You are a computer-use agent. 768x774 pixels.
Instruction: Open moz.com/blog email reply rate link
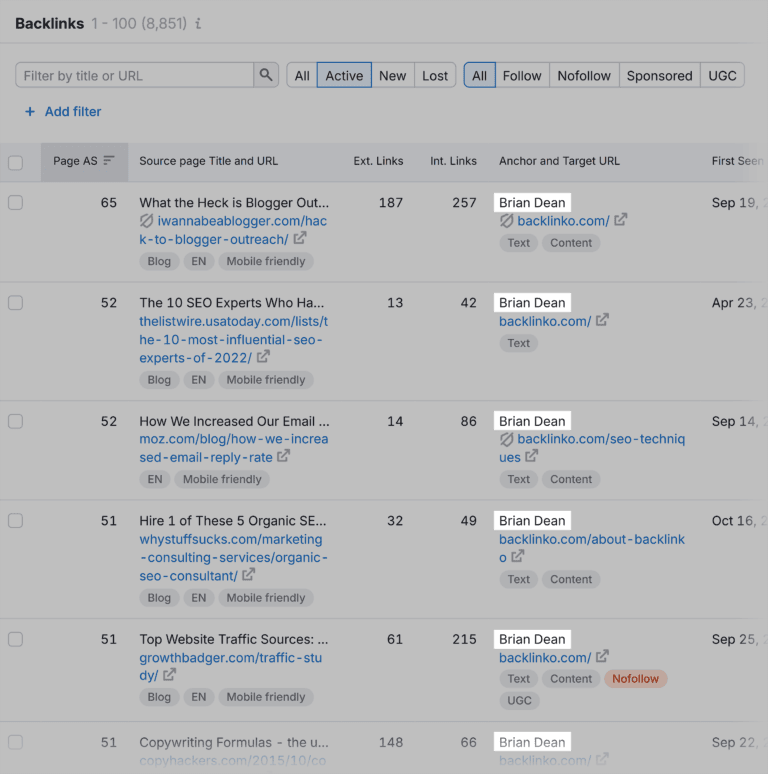pyautogui.click(x=233, y=448)
